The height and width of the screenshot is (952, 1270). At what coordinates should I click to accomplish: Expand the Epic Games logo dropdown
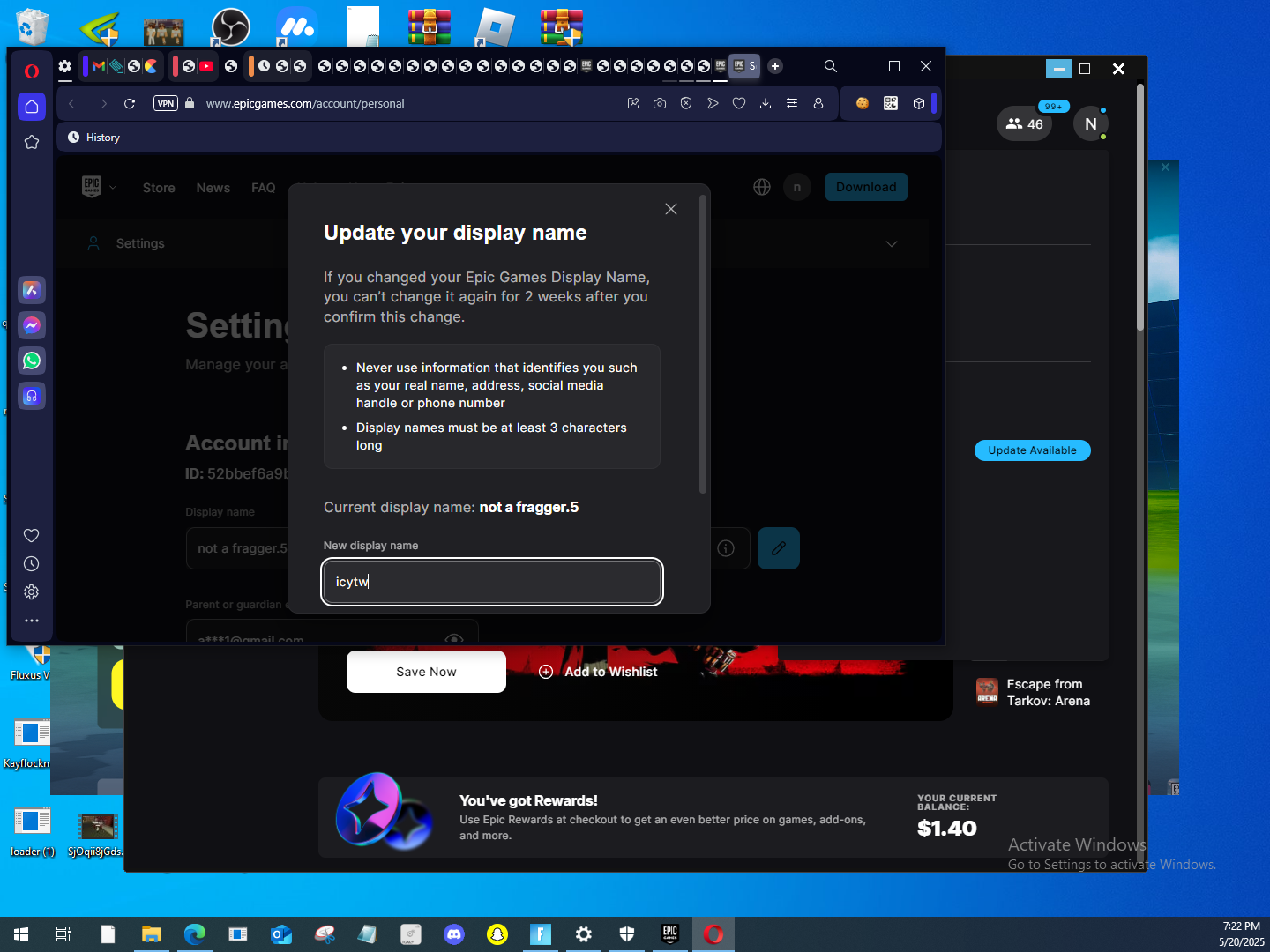99,187
